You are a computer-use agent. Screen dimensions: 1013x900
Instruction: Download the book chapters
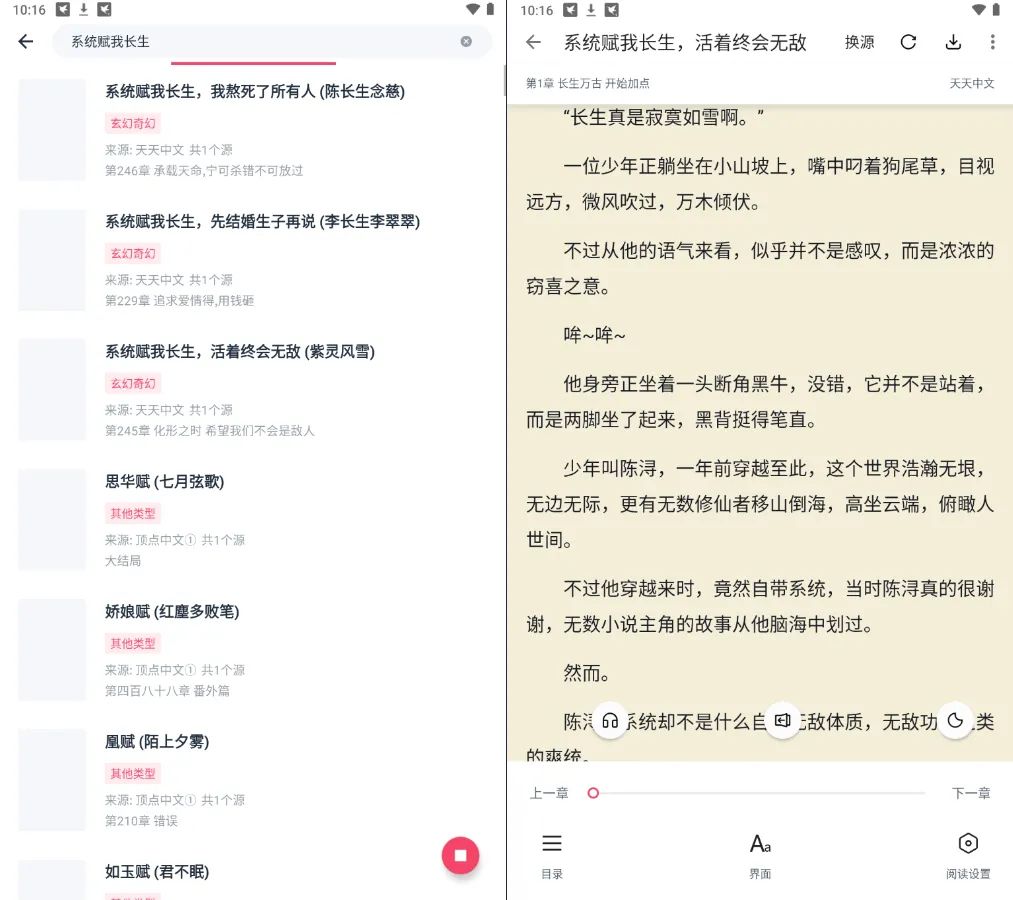pyautogui.click(x=952, y=42)
